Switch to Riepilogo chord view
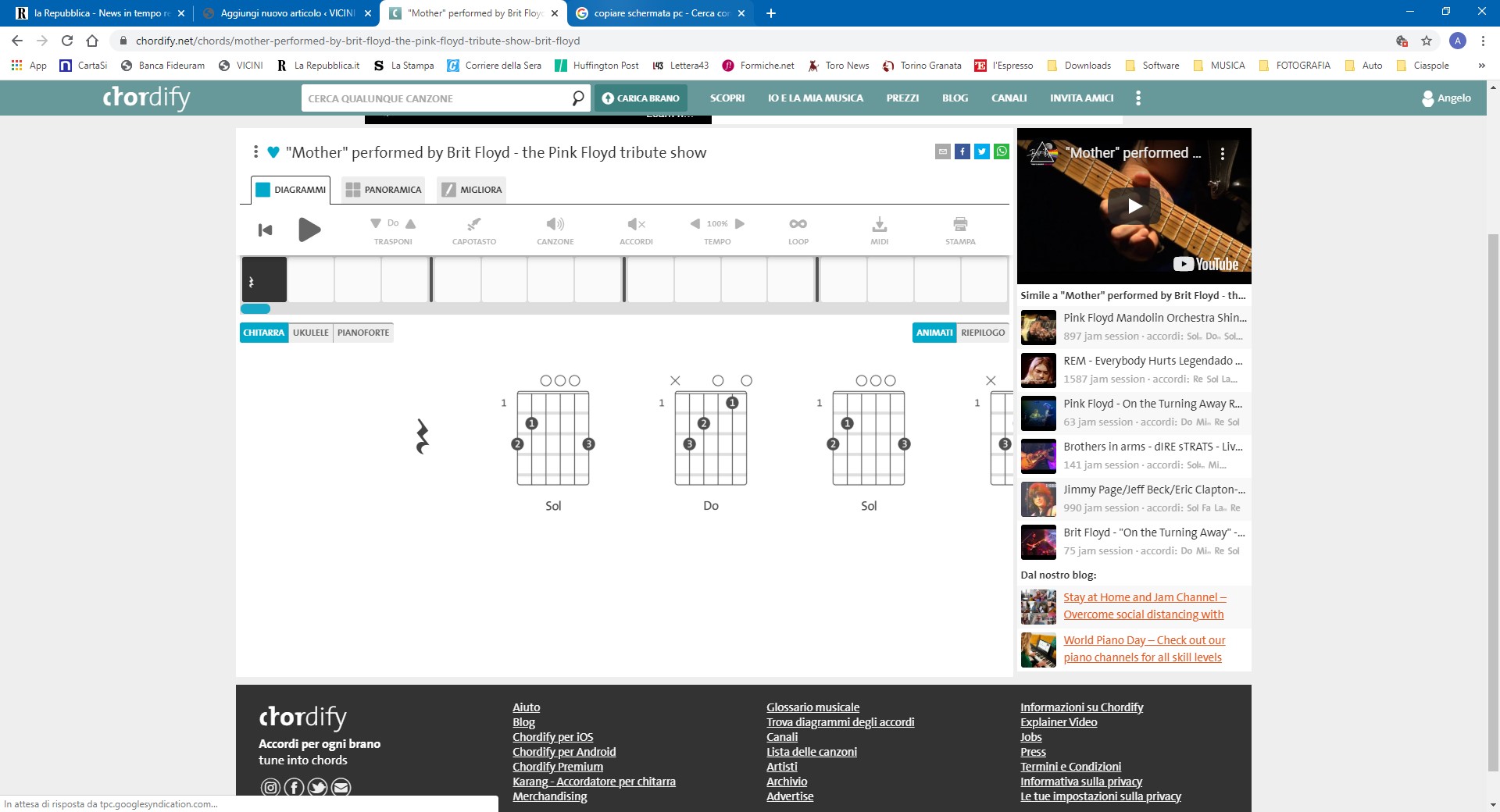The image size is (1500, 812). (983, 333)
